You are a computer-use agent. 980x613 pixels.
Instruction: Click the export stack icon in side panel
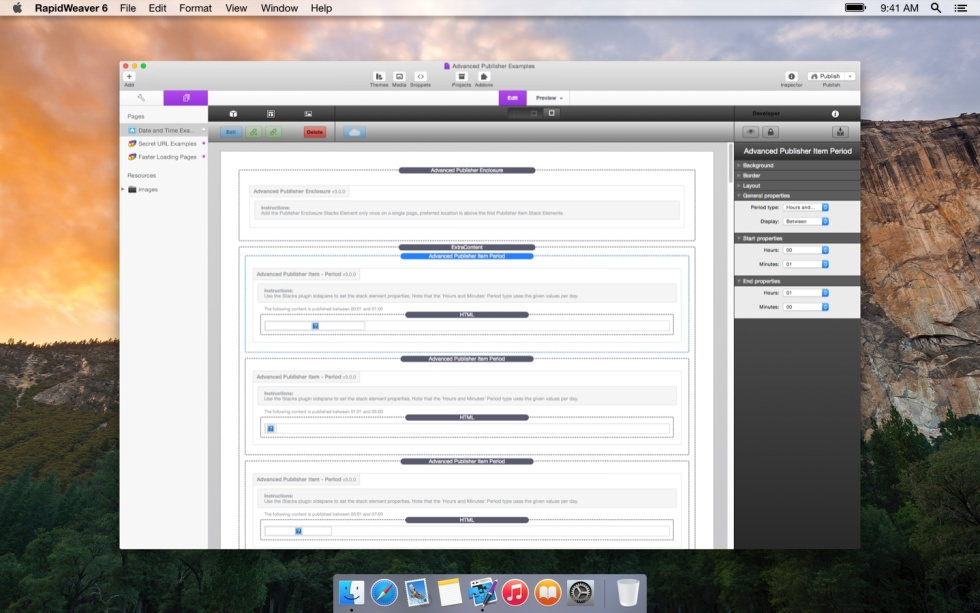click(840, 132)
